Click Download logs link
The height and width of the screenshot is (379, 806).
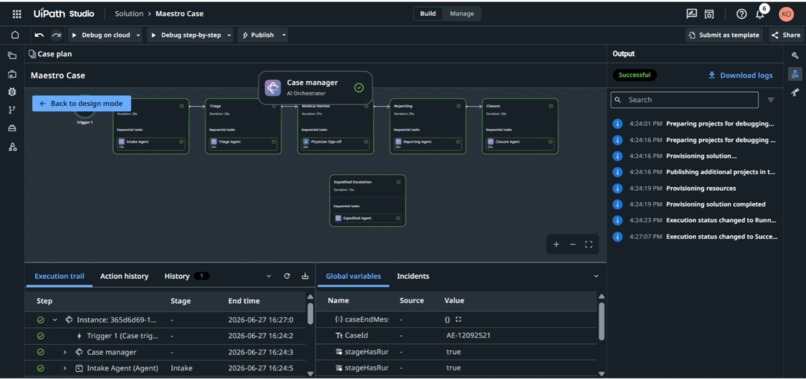[x=740, y=75]
